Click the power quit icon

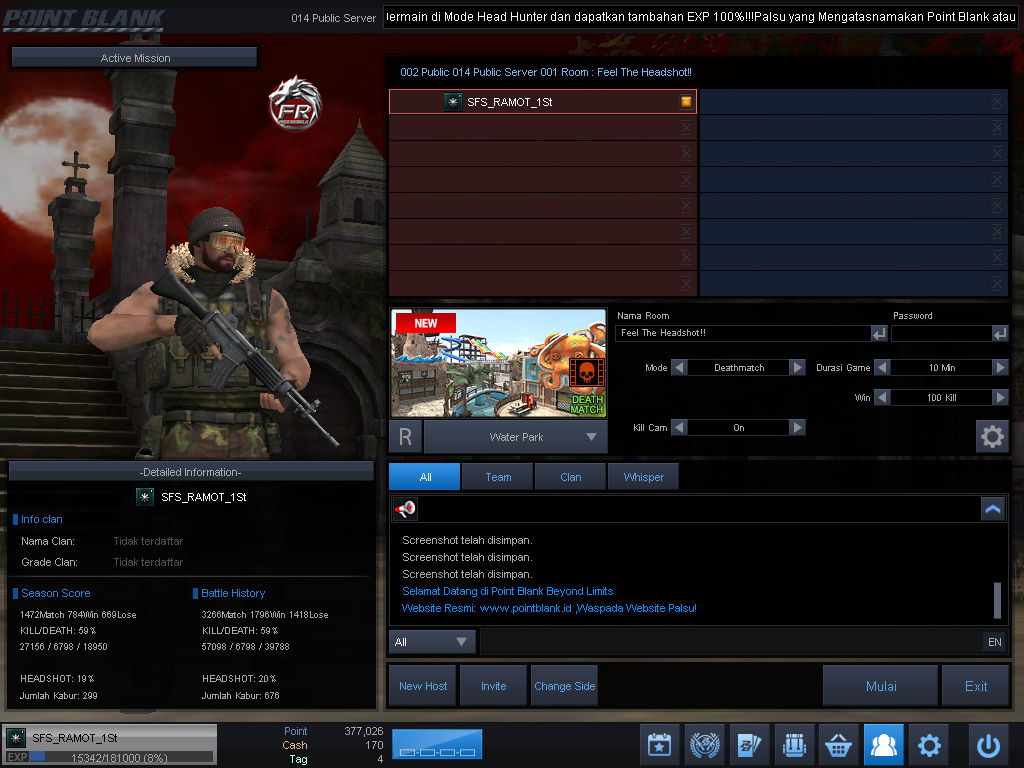coord(988,744)
